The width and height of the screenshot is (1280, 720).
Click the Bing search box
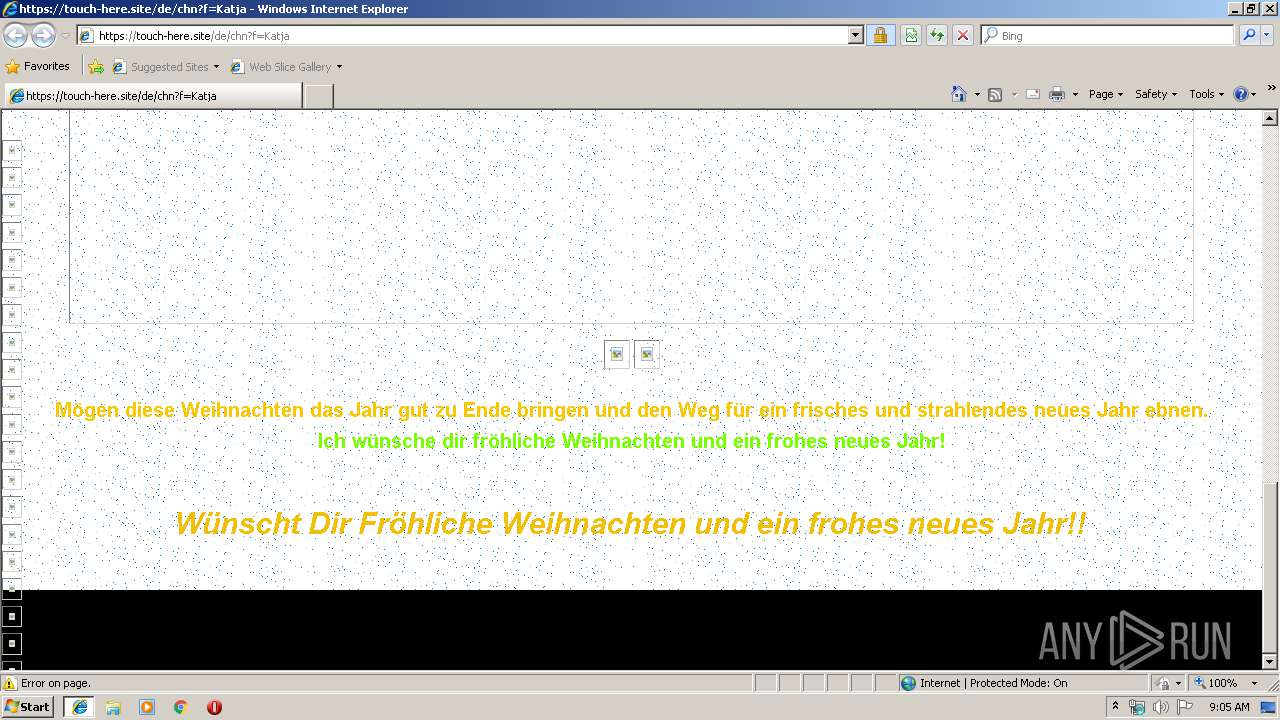click(x=1108, y=35)
